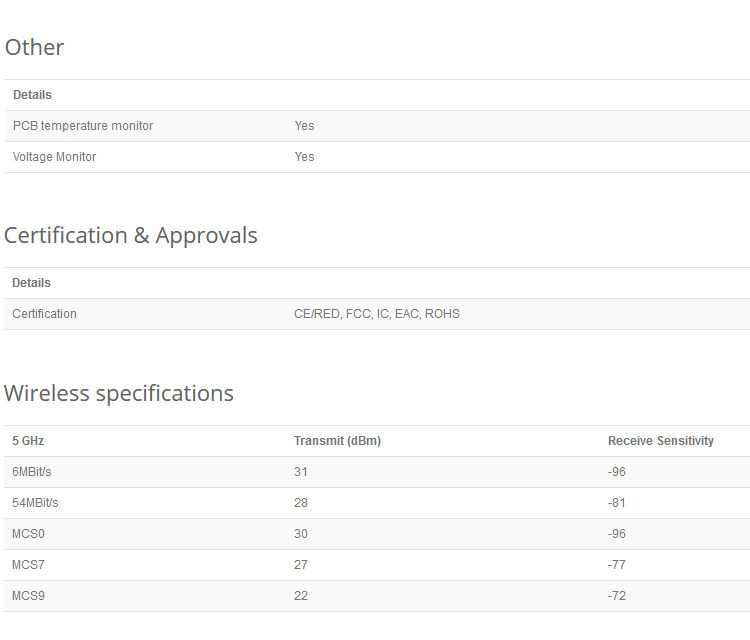Click the "Receive Sensitivity" column header
Screen dimensions: 750x640
point(661,441)
